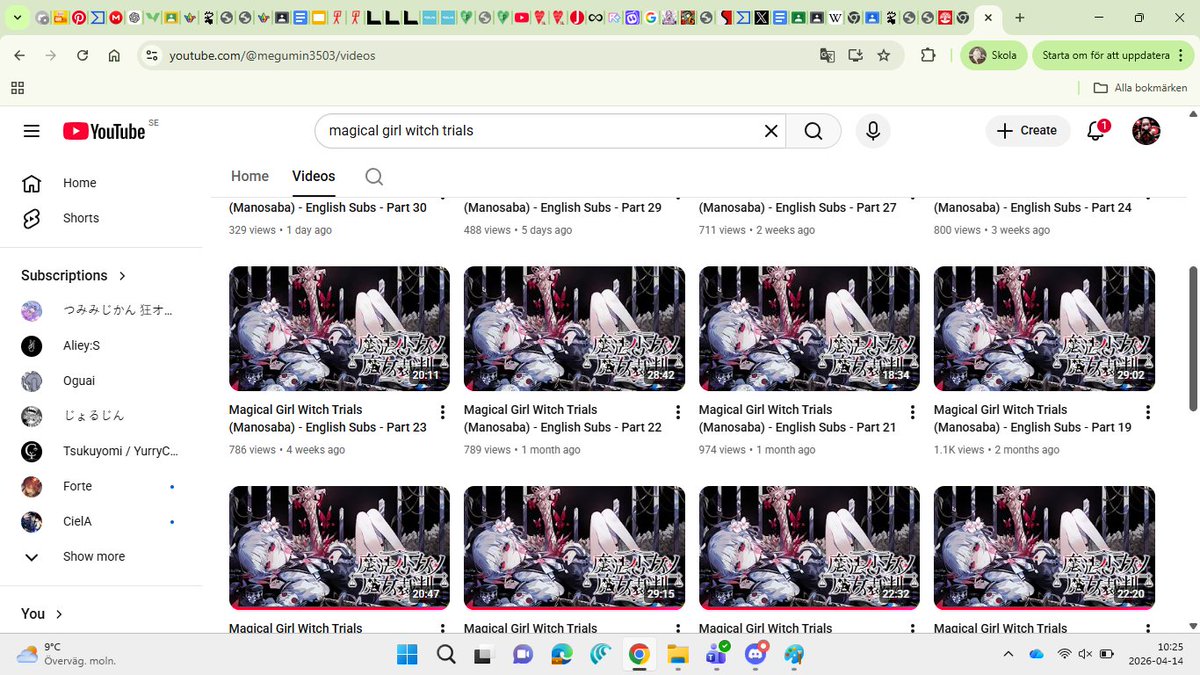
Task: Switch to the channel Home tab
Action: (250, 176)
